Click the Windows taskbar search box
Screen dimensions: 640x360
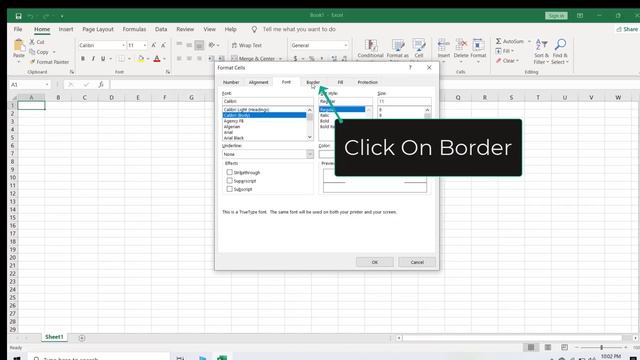(99, 358)
